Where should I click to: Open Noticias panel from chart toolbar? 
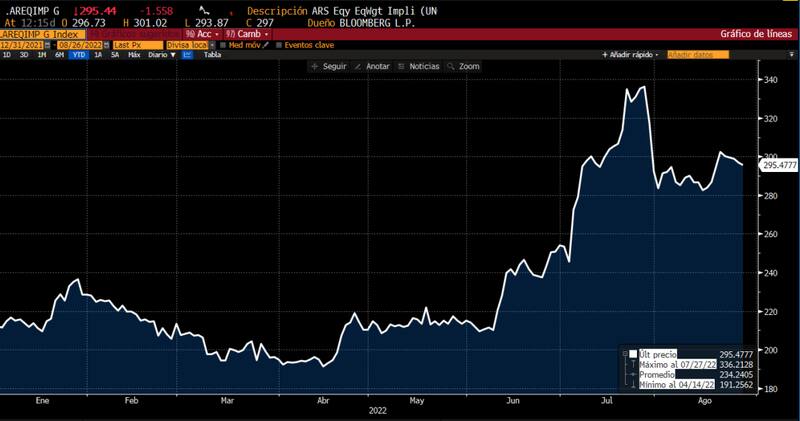tap(404, 66)
